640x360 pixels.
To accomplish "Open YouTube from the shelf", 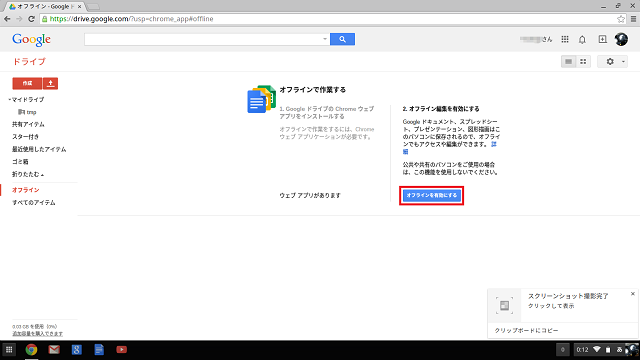I will [121, 350].
